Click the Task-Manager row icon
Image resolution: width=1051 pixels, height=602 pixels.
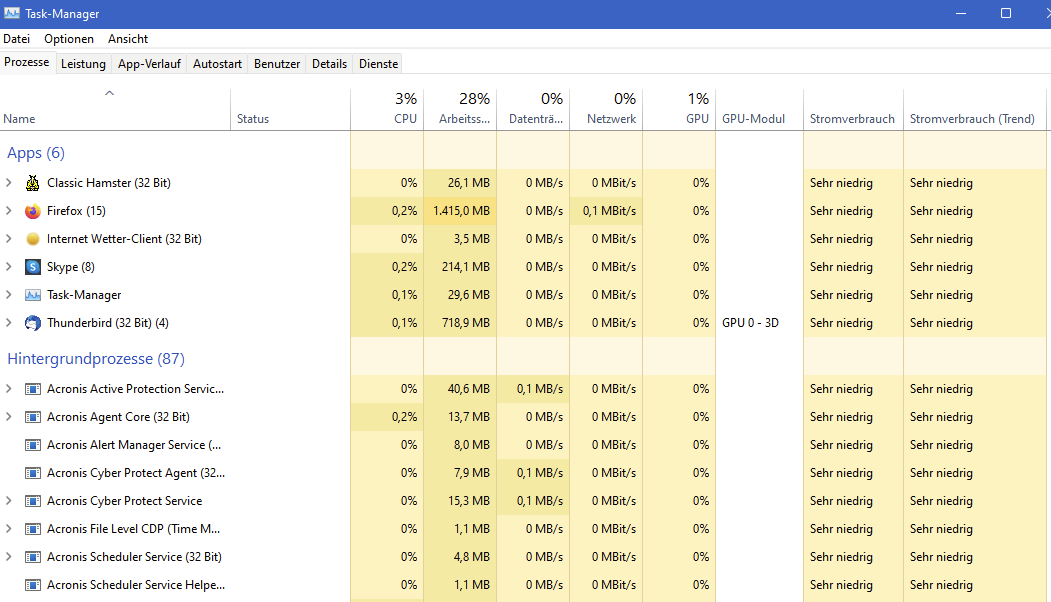33,295
